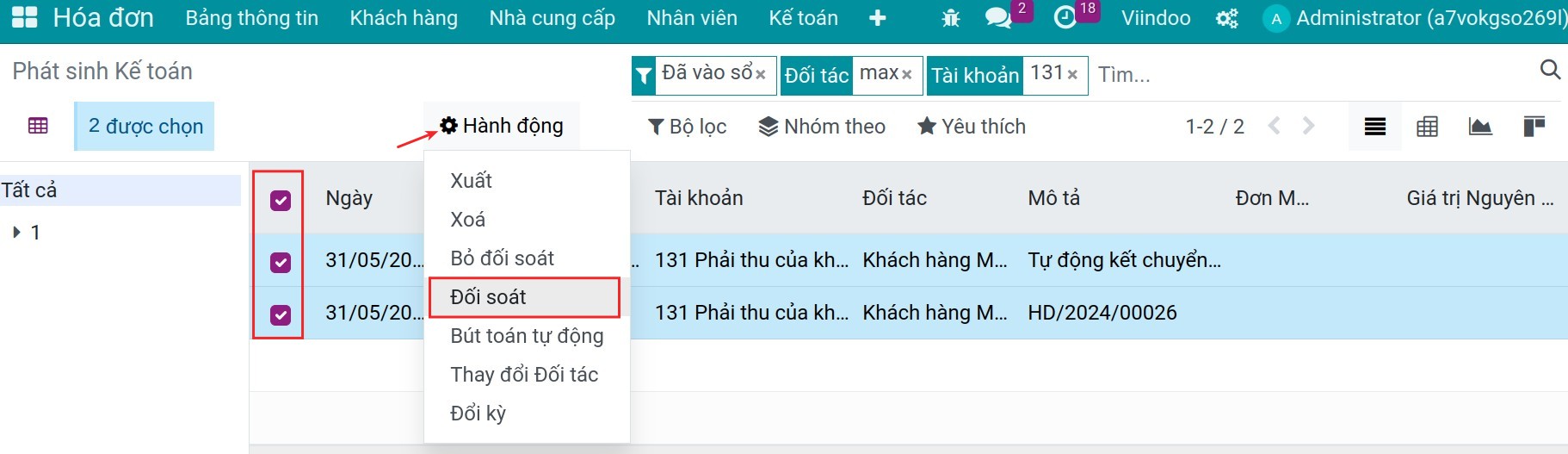Sort by 'Tài khoản' column header
Screen dimensions: 1568x454
pyautogui.click(x=699, y=197)
